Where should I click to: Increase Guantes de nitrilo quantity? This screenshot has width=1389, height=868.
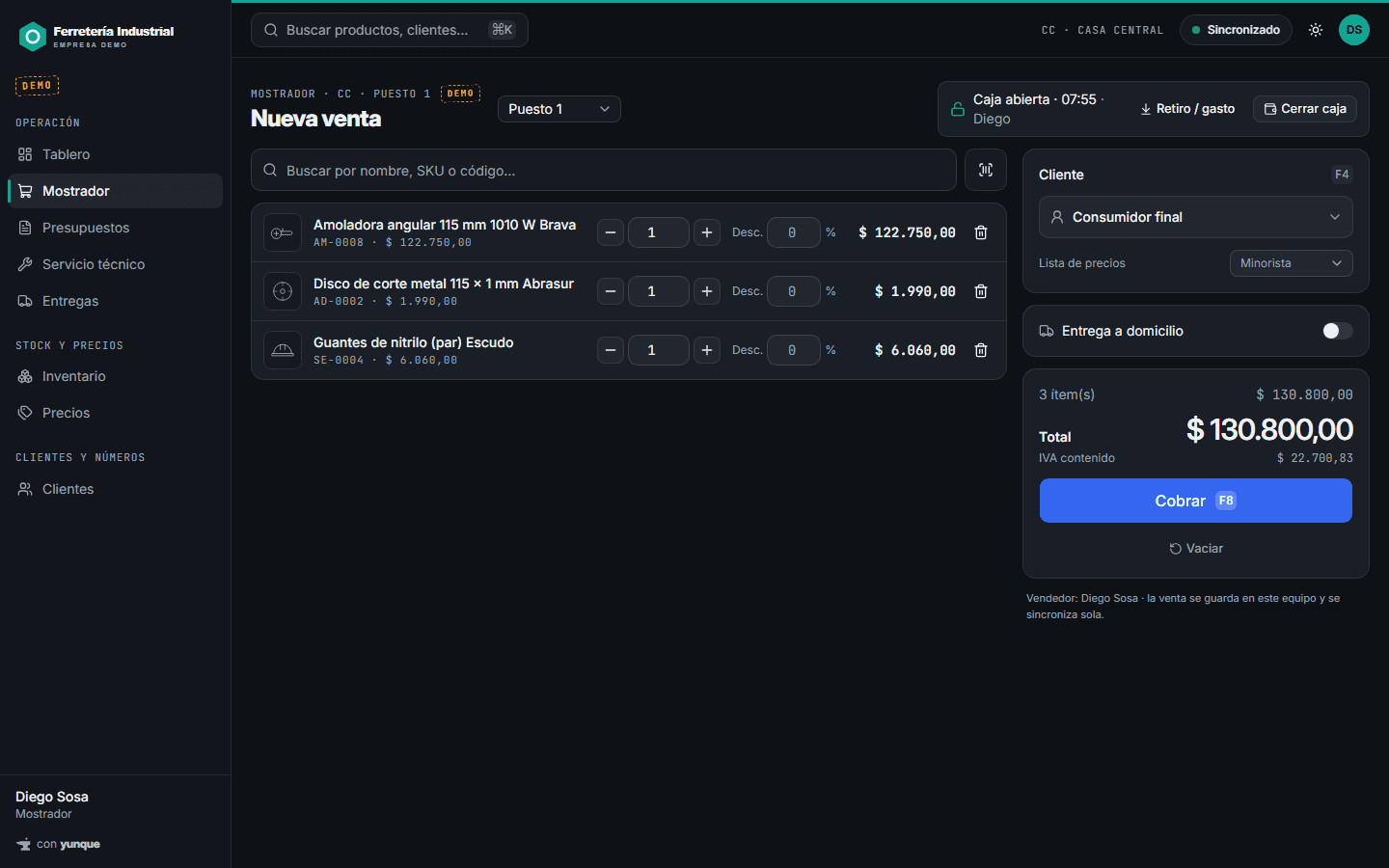pos(707,350)
